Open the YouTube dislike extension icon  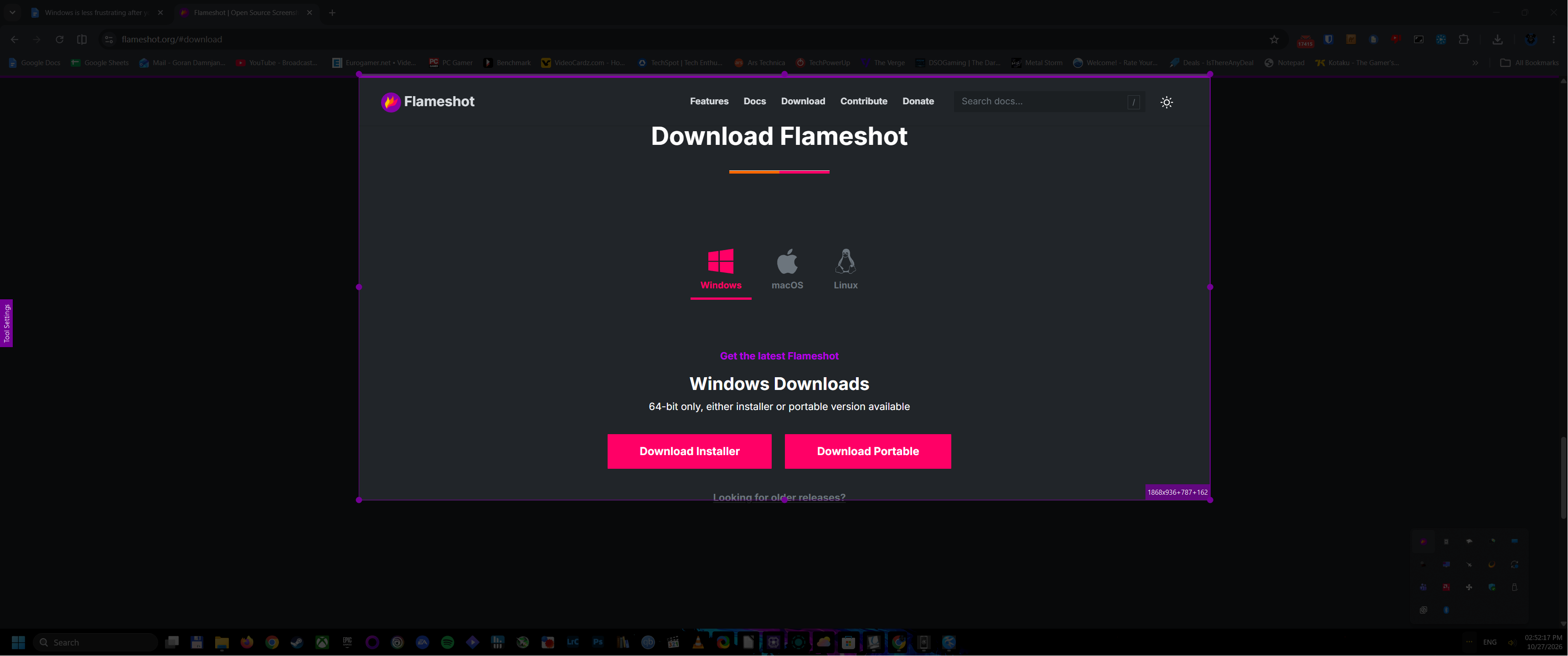tap(1396, 40)
